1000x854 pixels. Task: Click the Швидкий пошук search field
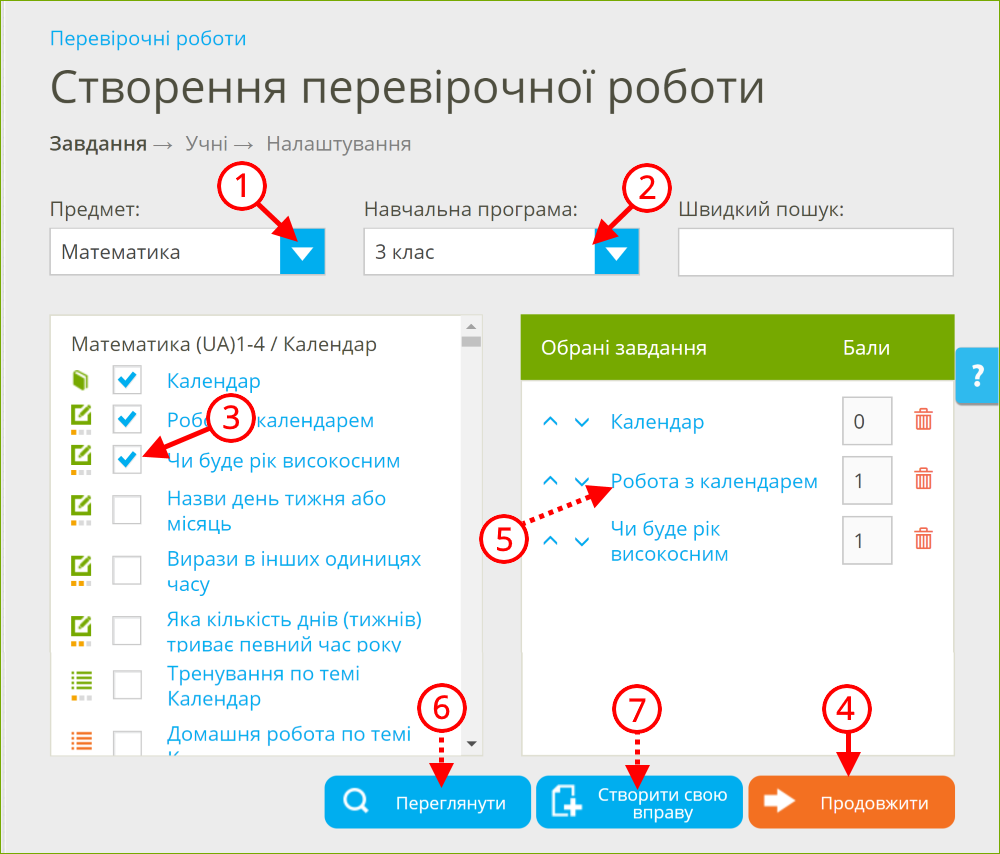click(x=815, y=252)
